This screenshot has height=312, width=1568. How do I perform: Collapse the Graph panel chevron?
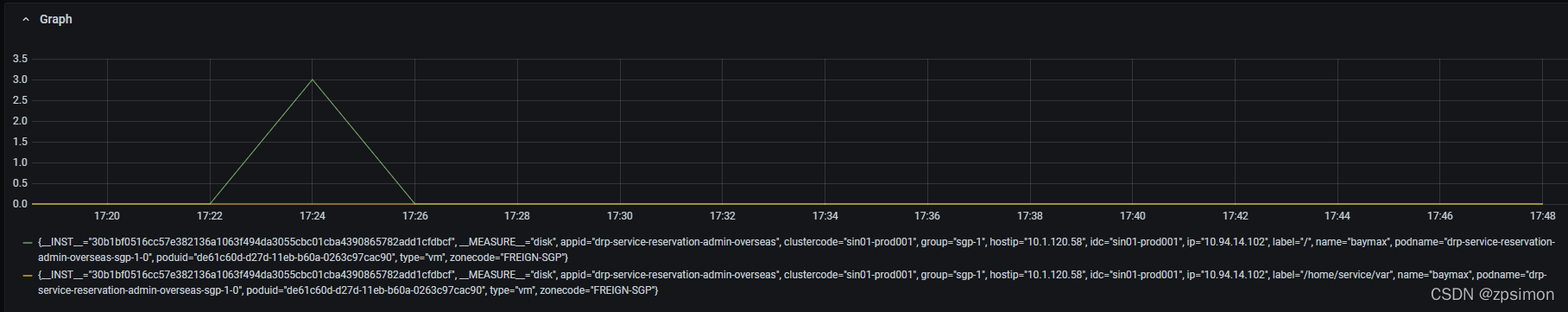point(26,19)
